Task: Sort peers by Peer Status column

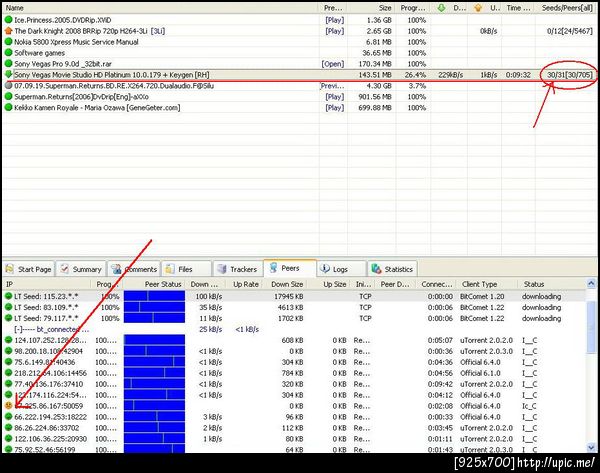Action: (154, 284)
